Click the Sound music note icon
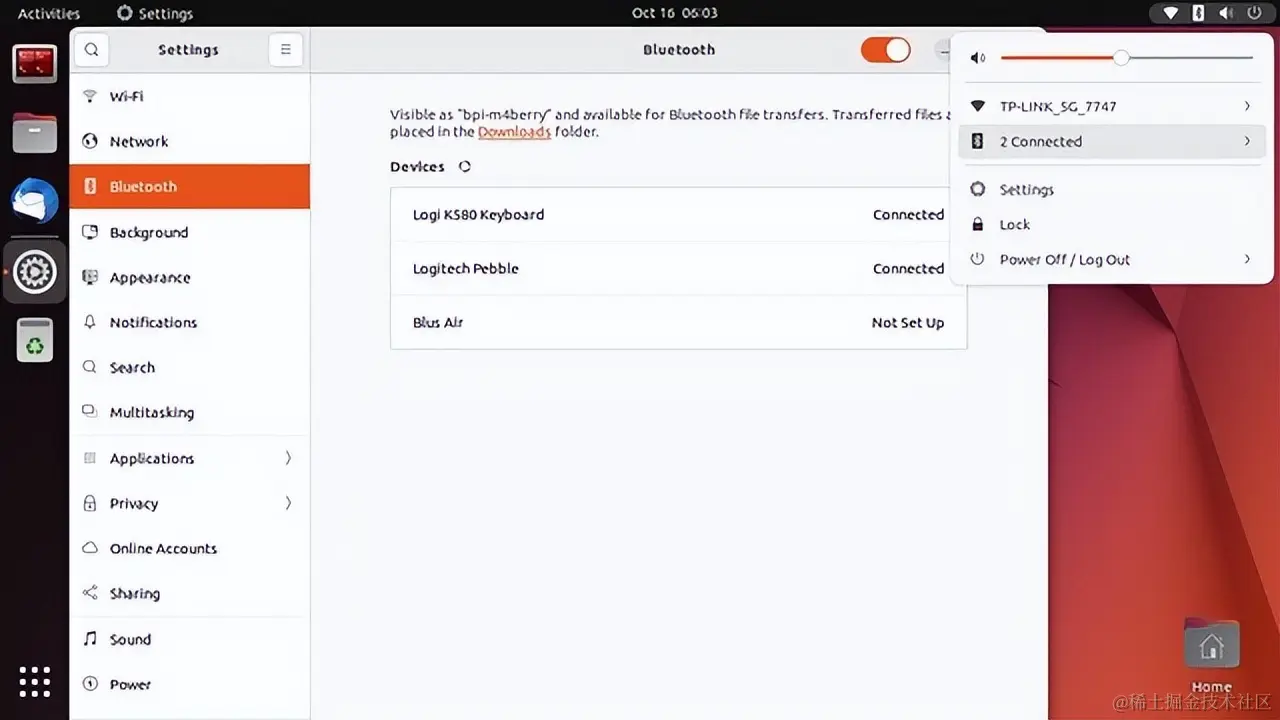Image resolution: width=1280 pixels, height=720 pixels. click(90, 638)
